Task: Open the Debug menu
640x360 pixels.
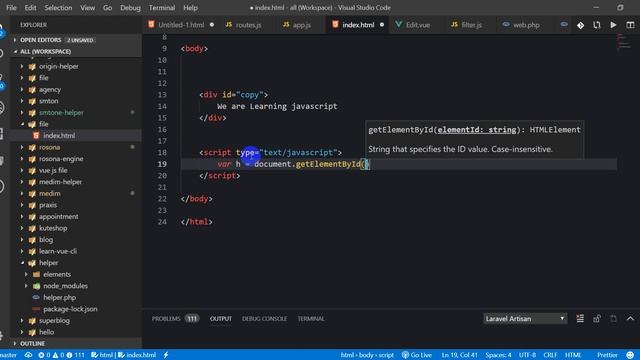Action: click(130, 8)
